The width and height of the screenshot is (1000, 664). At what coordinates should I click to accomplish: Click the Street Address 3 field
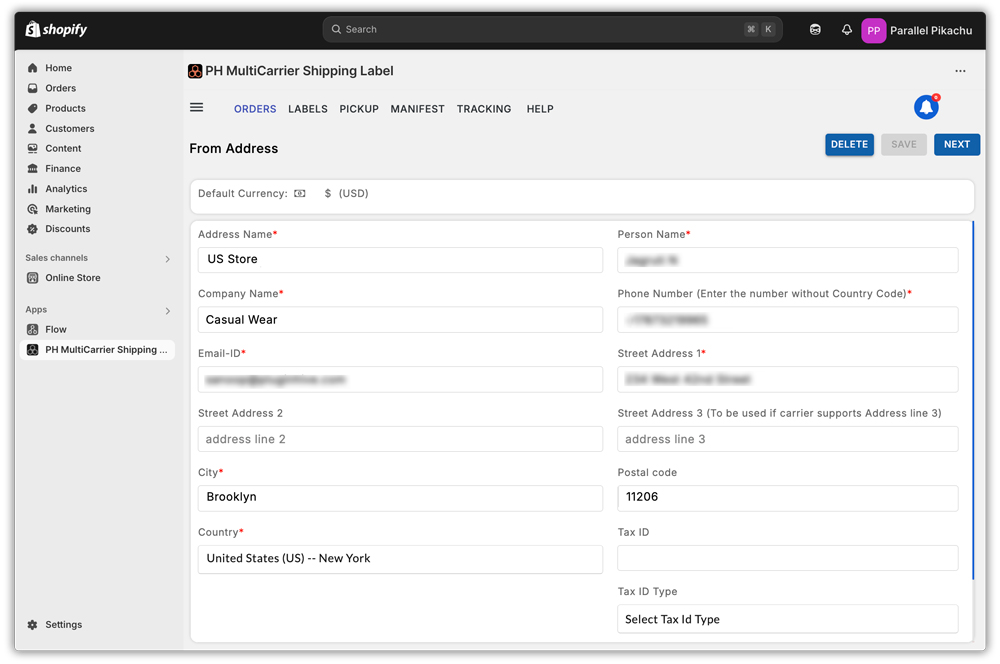pyautogui.click(x=787, y=439)
